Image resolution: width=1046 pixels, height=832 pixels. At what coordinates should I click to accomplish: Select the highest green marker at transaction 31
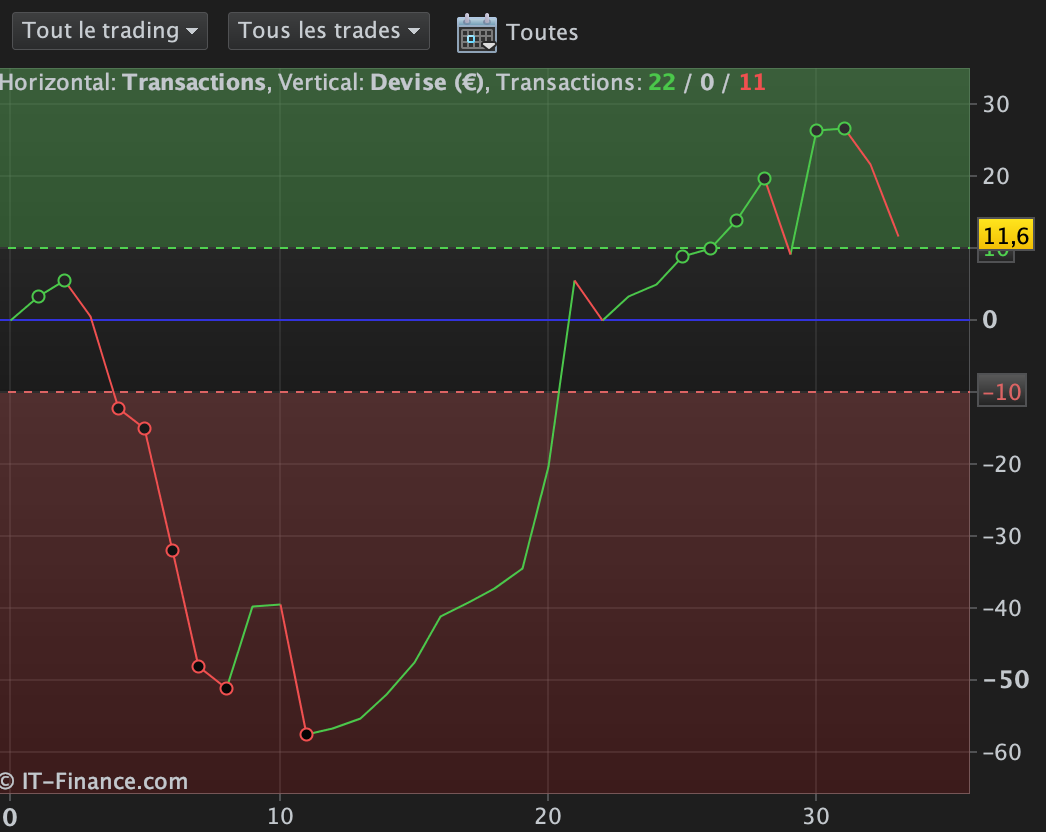(x=845, y=129)
